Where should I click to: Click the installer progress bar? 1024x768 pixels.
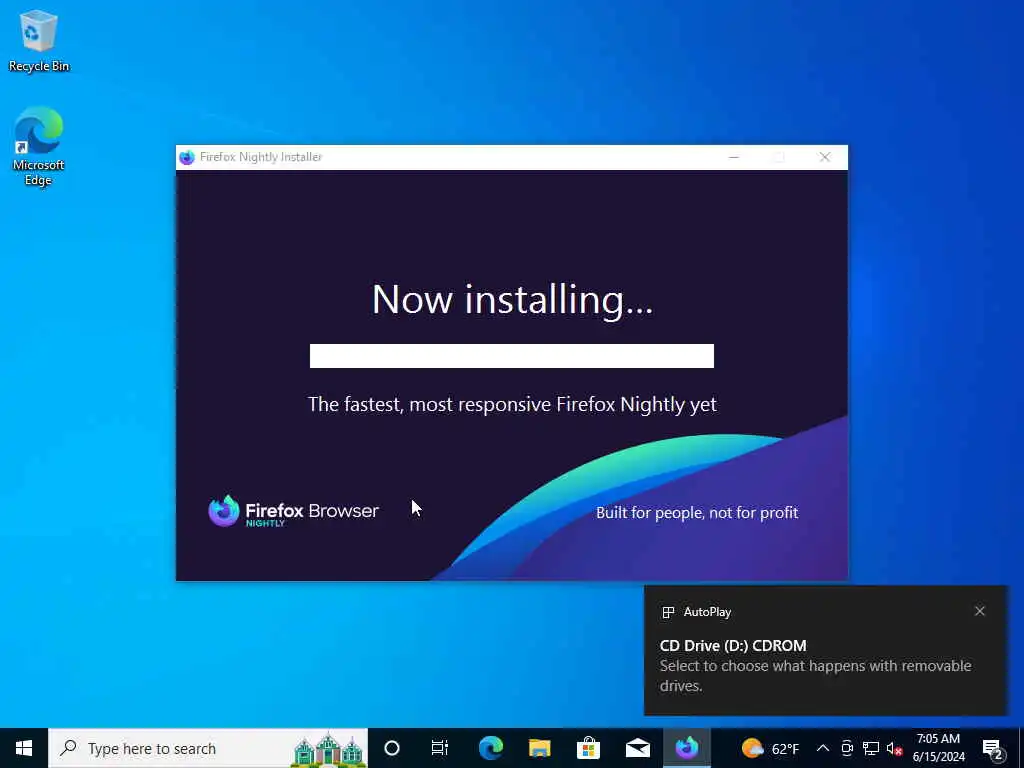[511, 356]
